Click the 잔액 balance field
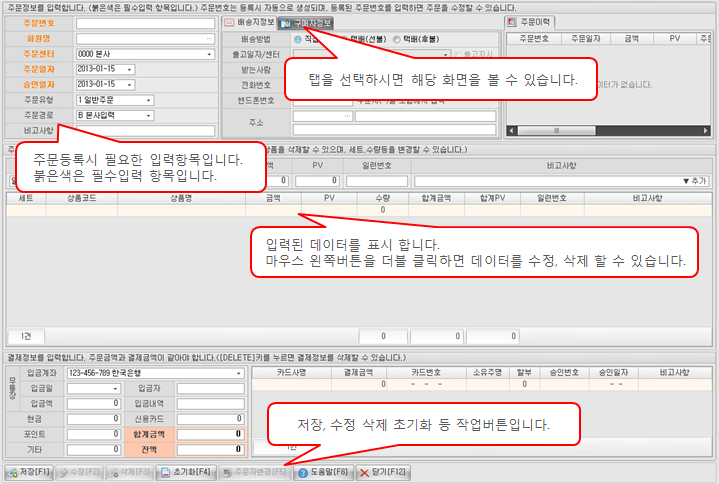Image resolution: width=719 pixels, height=484 pixels. click(210, 450)
